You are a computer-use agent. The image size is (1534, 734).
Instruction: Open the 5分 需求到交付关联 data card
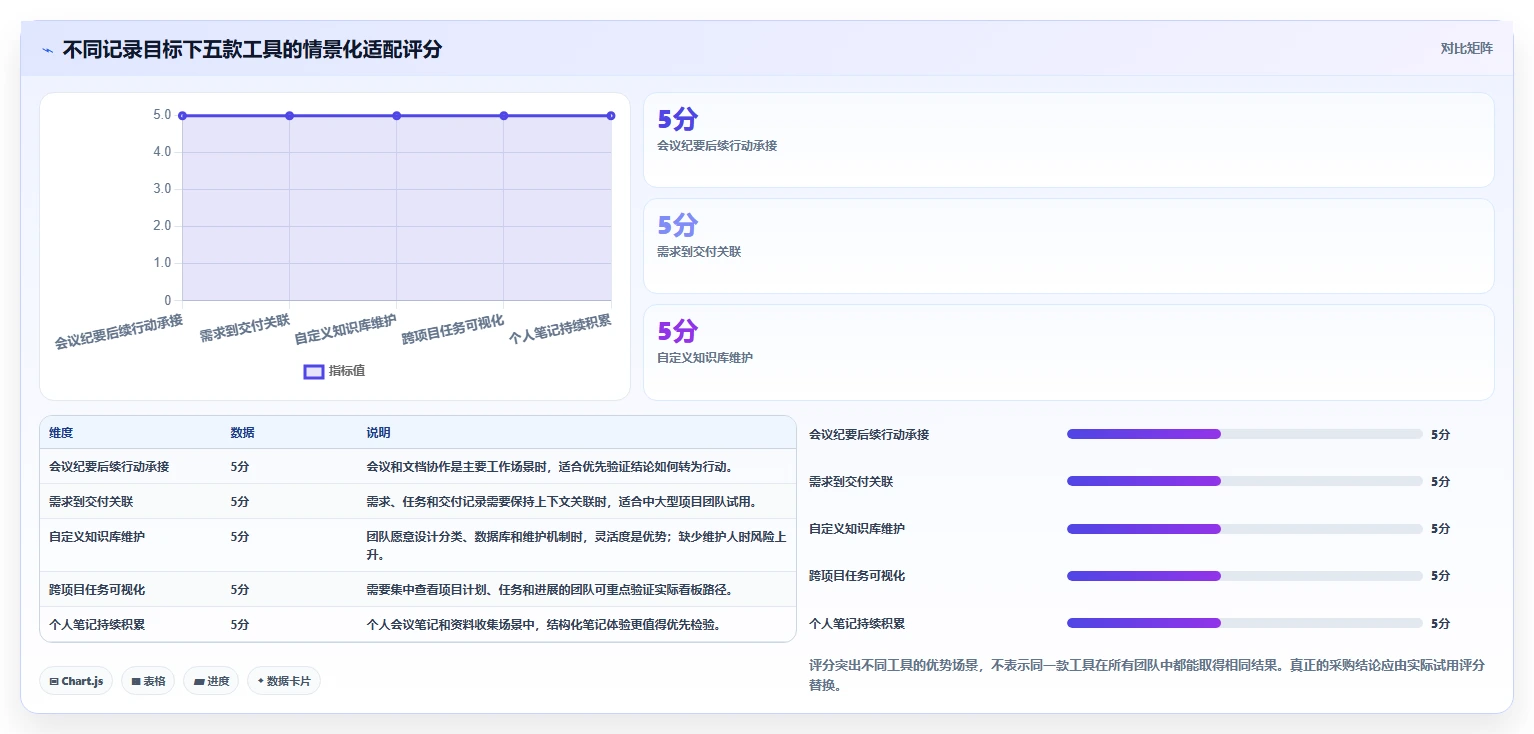pos(1068,246)
